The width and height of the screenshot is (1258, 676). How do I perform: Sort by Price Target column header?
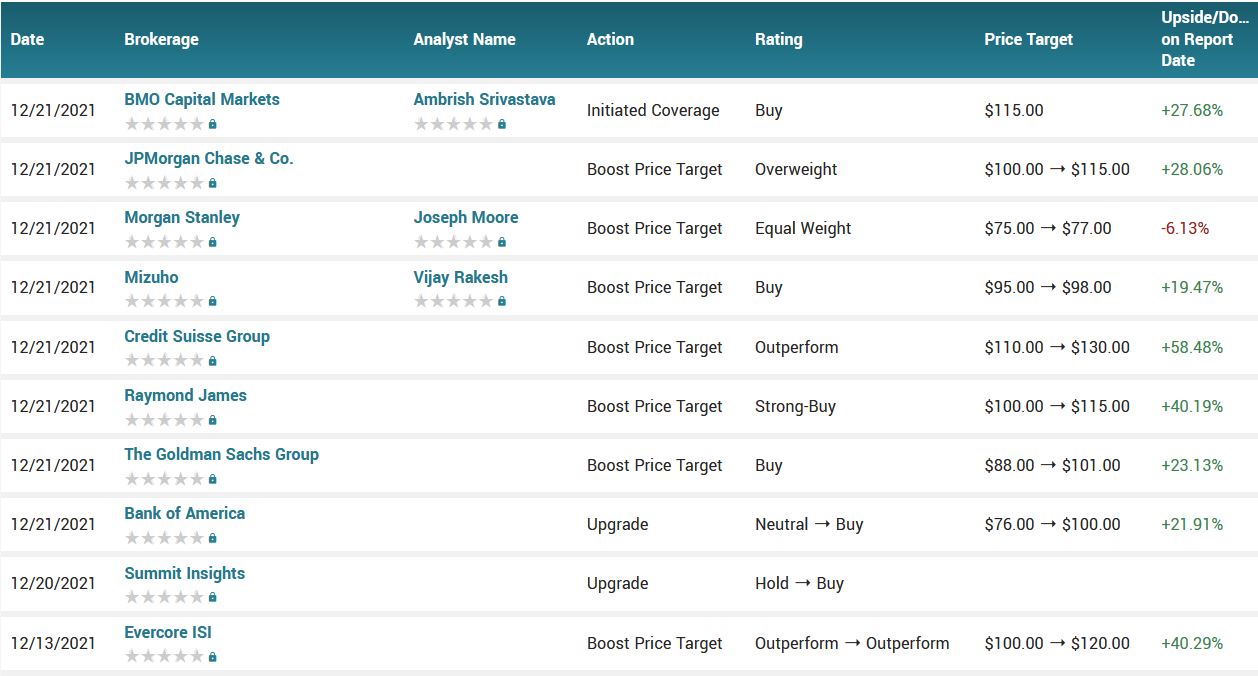(x=1028, y=39)
